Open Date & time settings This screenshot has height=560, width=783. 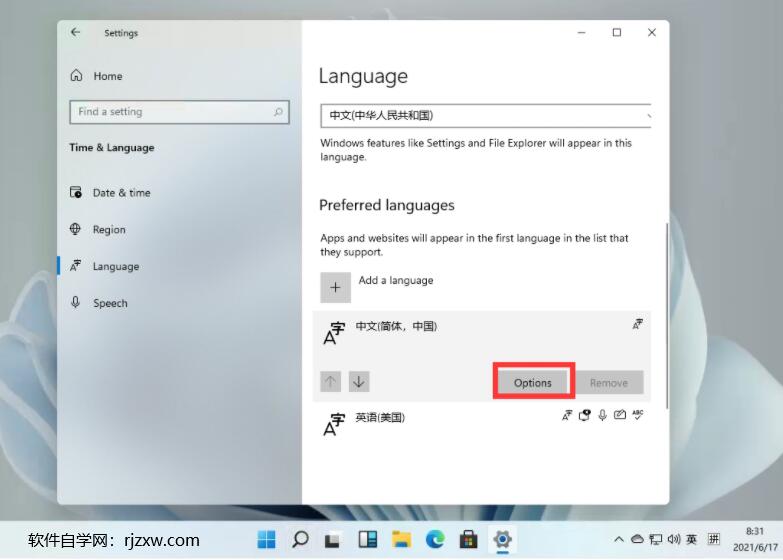[x=110, y=193]
